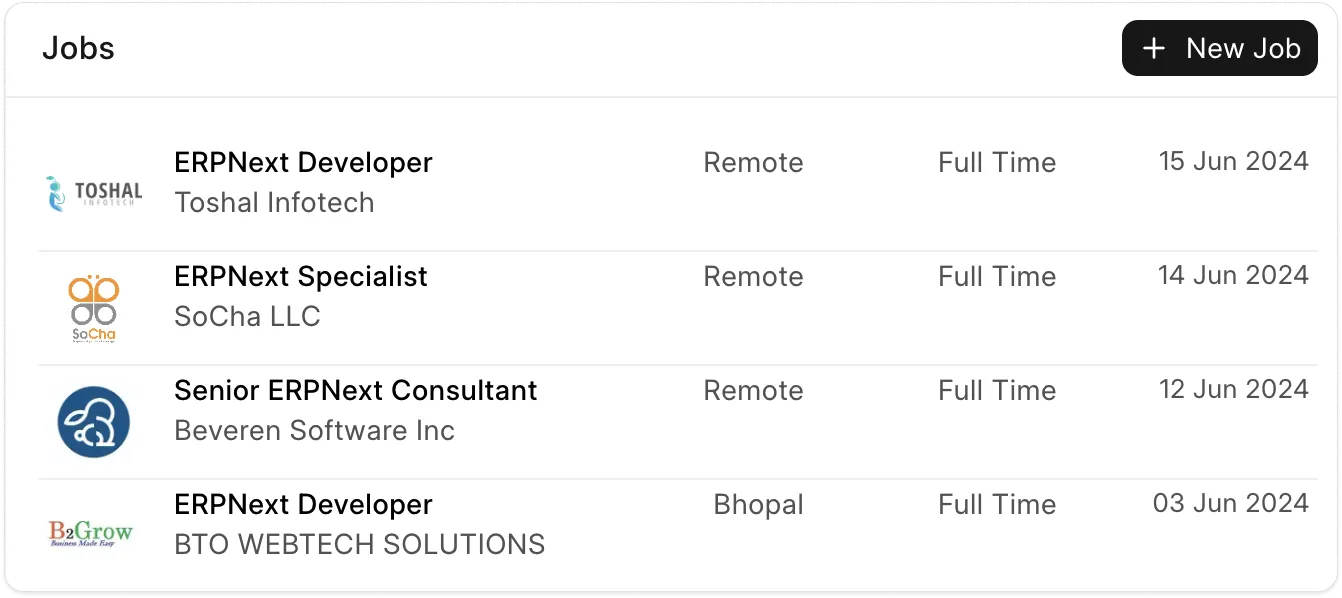Click the 15 Jun 2024 posting date
Screen dimensions: 1342x598
(x=1233, y=161)
